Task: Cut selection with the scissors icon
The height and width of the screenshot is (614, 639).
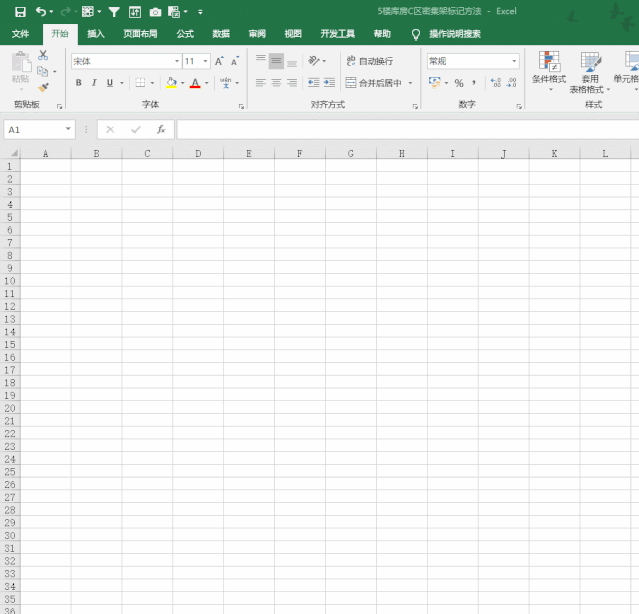Action: tap(43, 55)
